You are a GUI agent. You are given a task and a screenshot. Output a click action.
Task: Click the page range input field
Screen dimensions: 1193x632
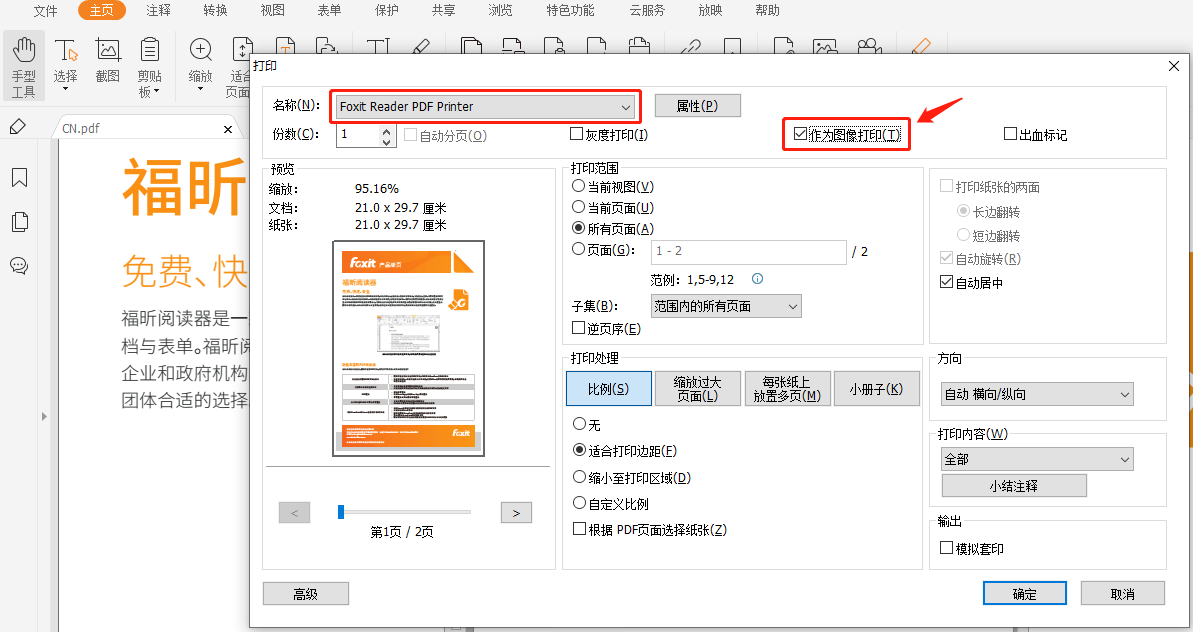tap(747, 251)
